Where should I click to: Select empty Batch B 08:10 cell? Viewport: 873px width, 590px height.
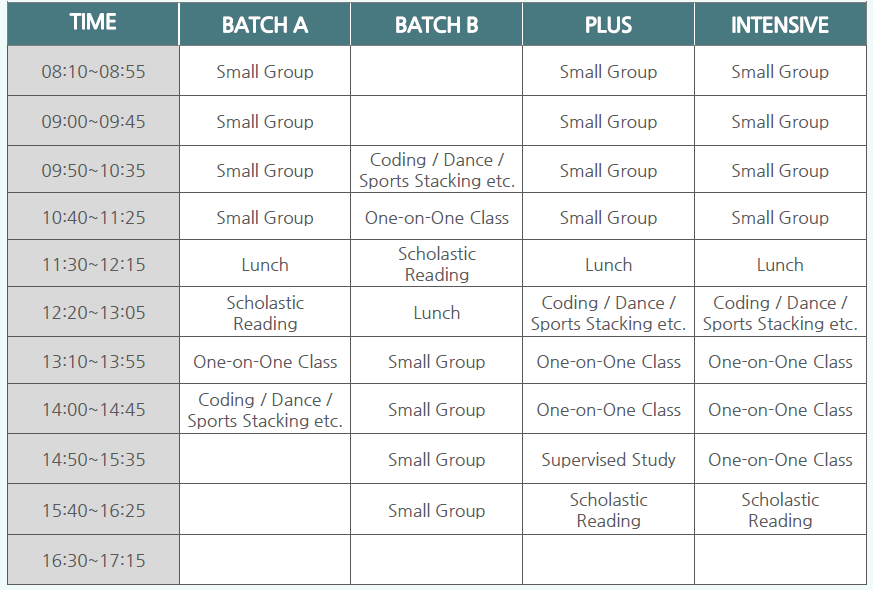pos(436,71)
